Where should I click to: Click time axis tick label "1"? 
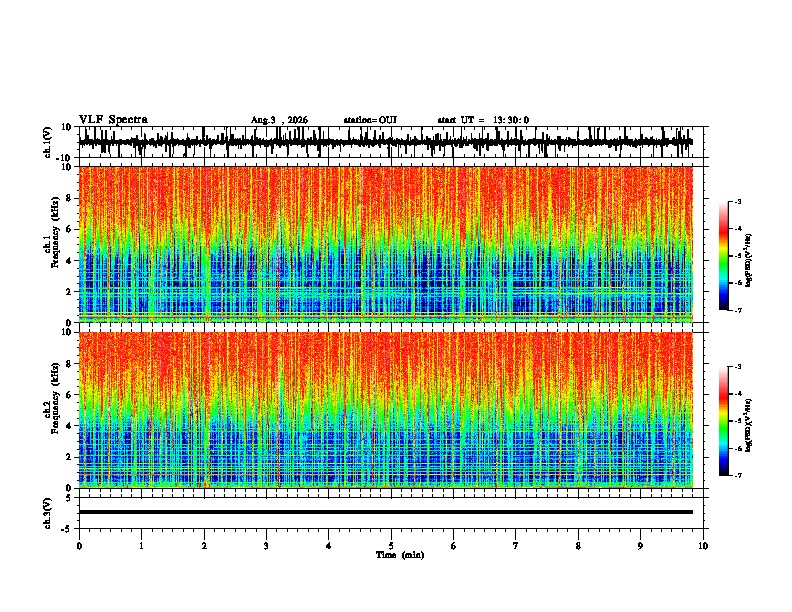141,546
